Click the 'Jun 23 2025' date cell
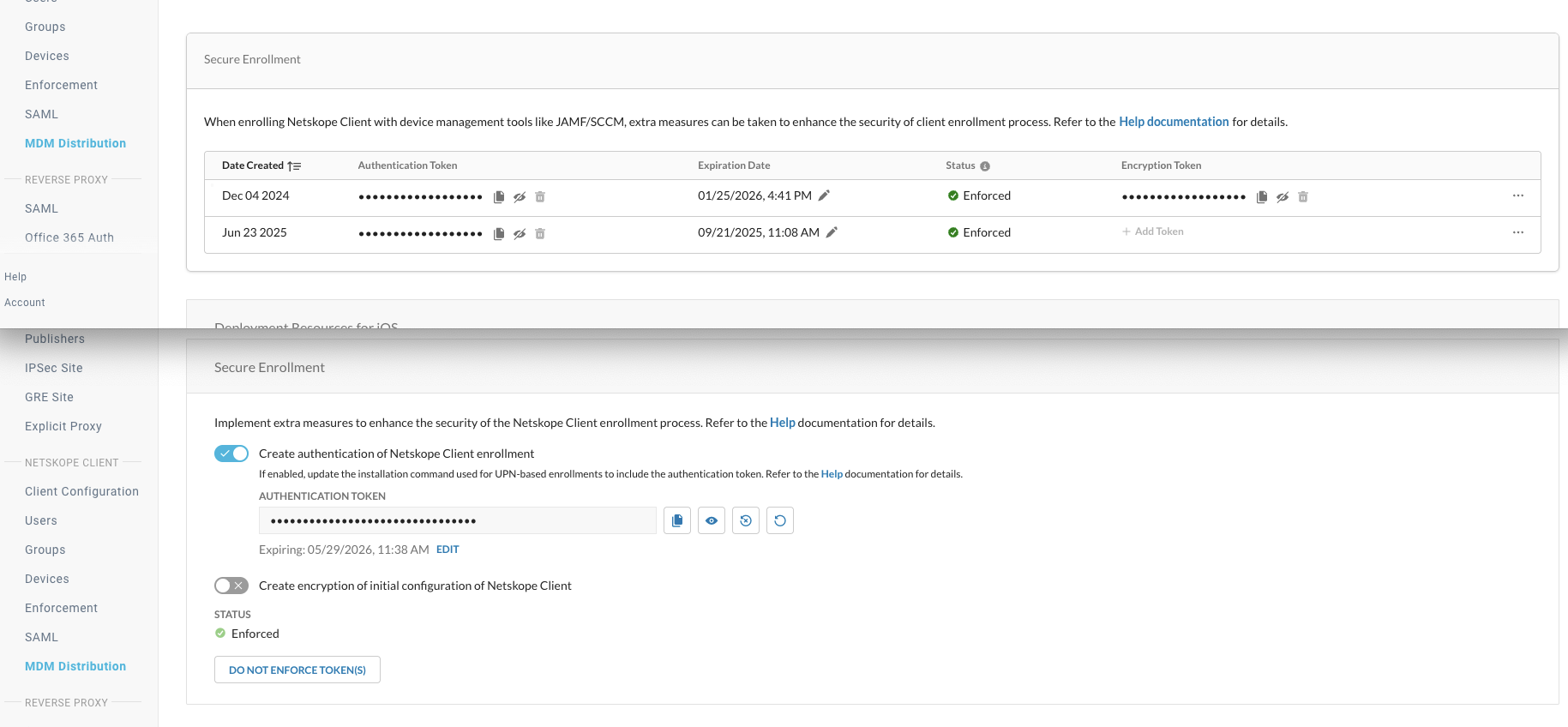 (x=255, y=232)
